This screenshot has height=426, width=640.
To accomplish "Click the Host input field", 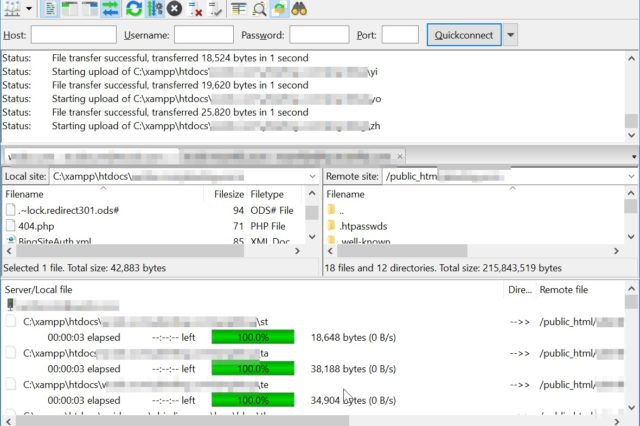I will coord(73,35).
